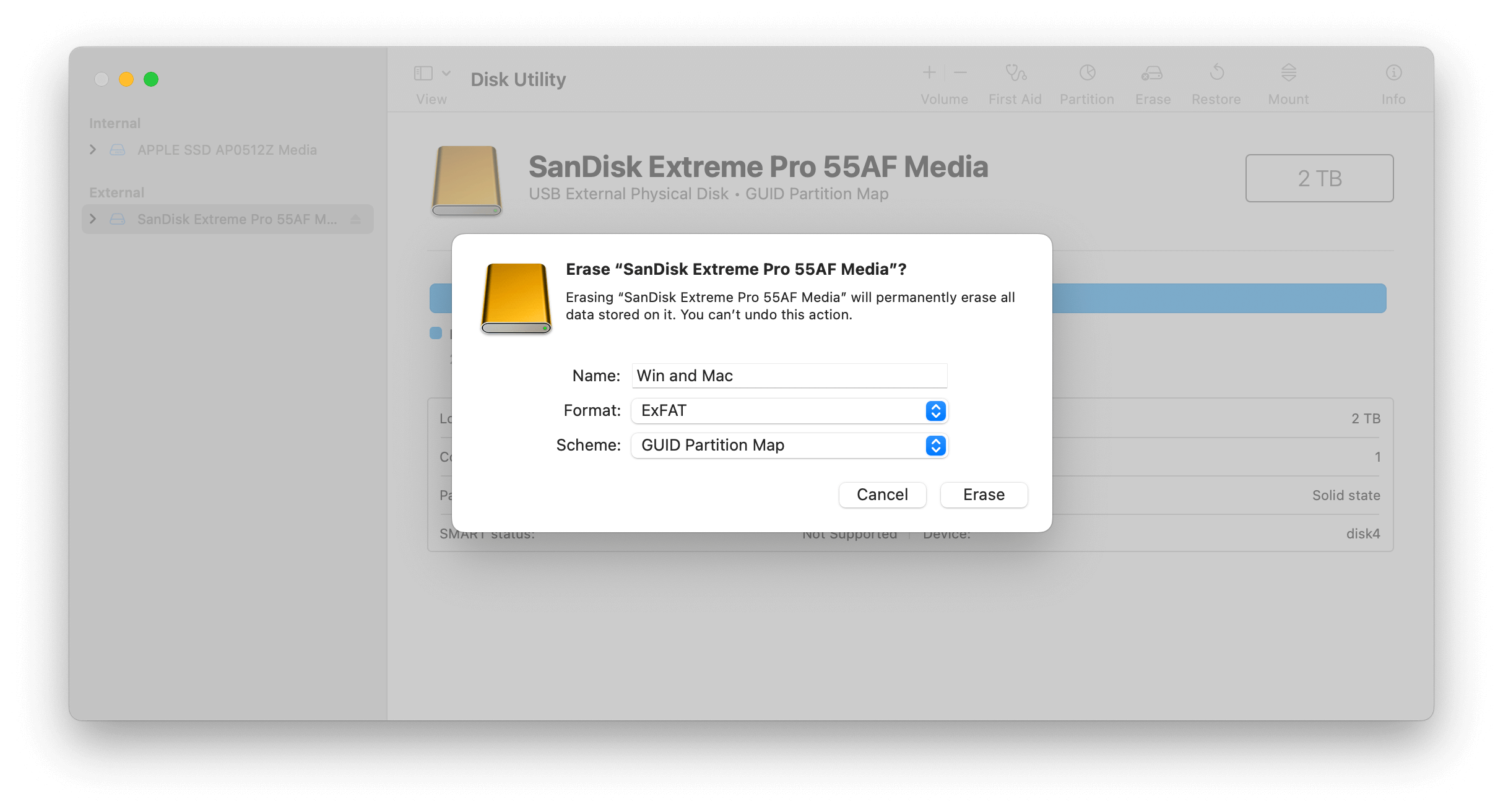Click the Erase toolbar icon
The width and height of the screenshot is (1503, 812).
click(x=1152, y=73)
